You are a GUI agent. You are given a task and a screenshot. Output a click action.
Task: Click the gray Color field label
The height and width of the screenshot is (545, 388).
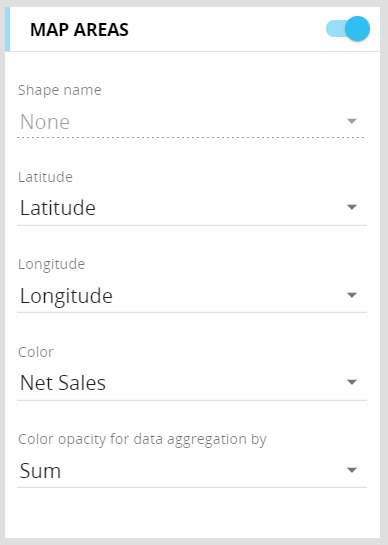point(36,352)
